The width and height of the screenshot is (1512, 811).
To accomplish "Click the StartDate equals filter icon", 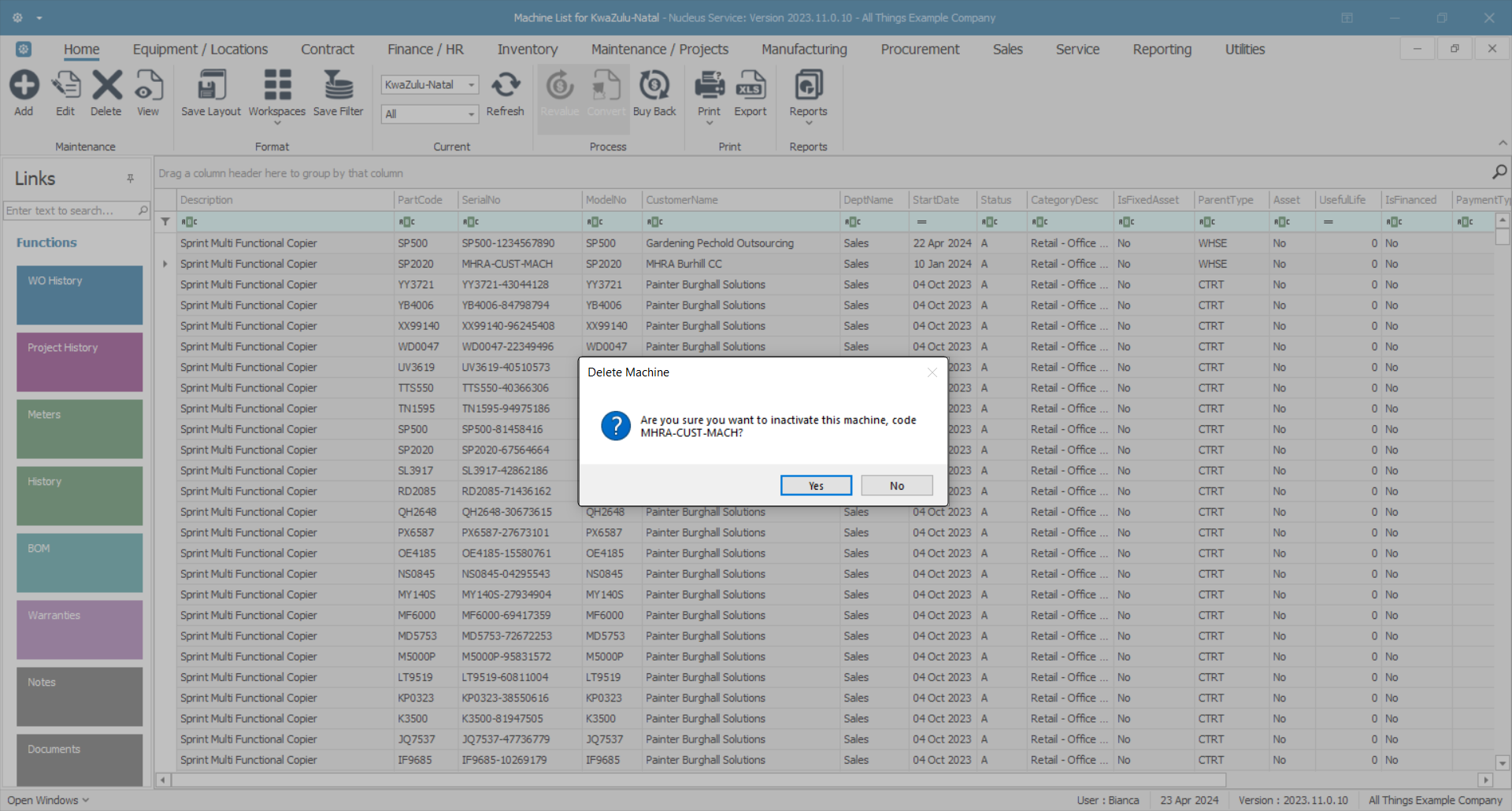I will [x=921, y=222].
